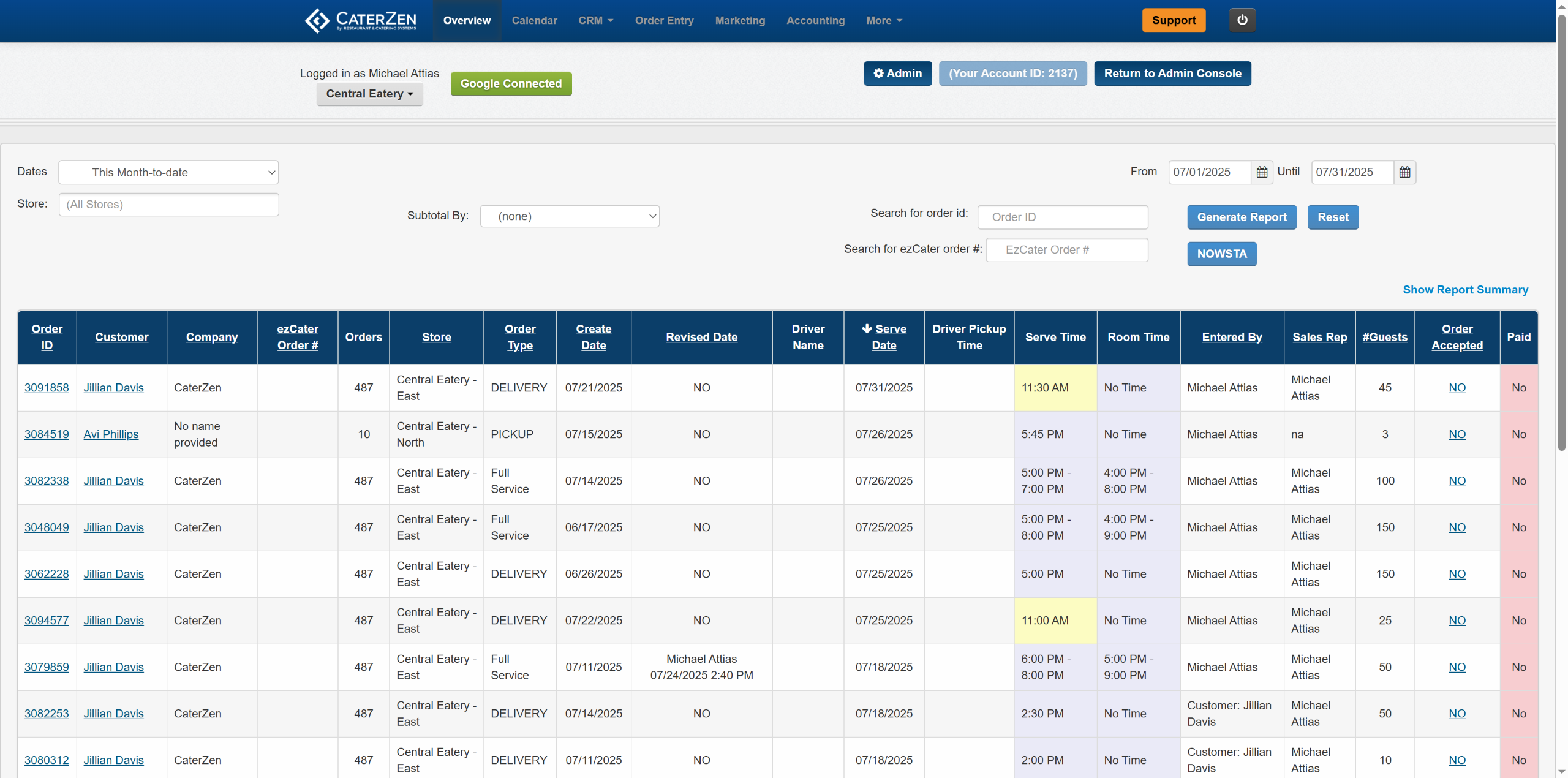Image resolution: width=1568 pixels, height=778 pixels.
Task: Click Show Report Summary link
Action: click(x=1465, y=290)
